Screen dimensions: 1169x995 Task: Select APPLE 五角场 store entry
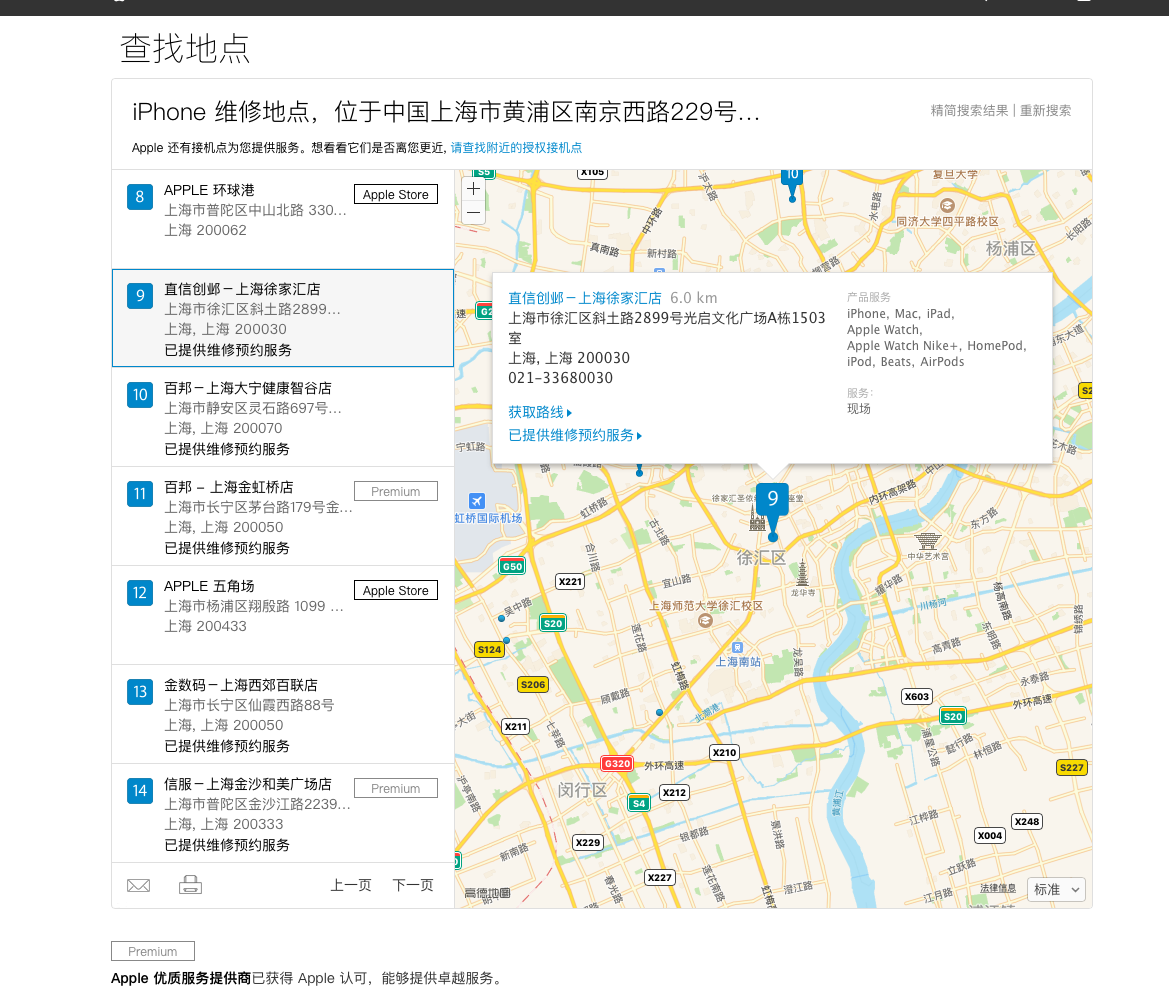click(x=209, y=586)
